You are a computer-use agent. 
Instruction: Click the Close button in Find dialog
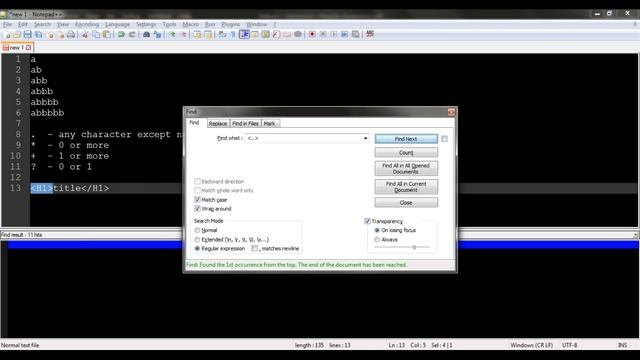406,202
